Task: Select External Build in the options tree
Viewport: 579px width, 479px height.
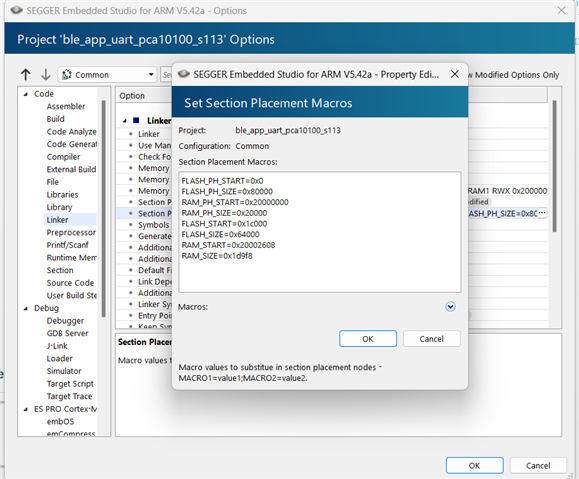Action: pos(71,169)
